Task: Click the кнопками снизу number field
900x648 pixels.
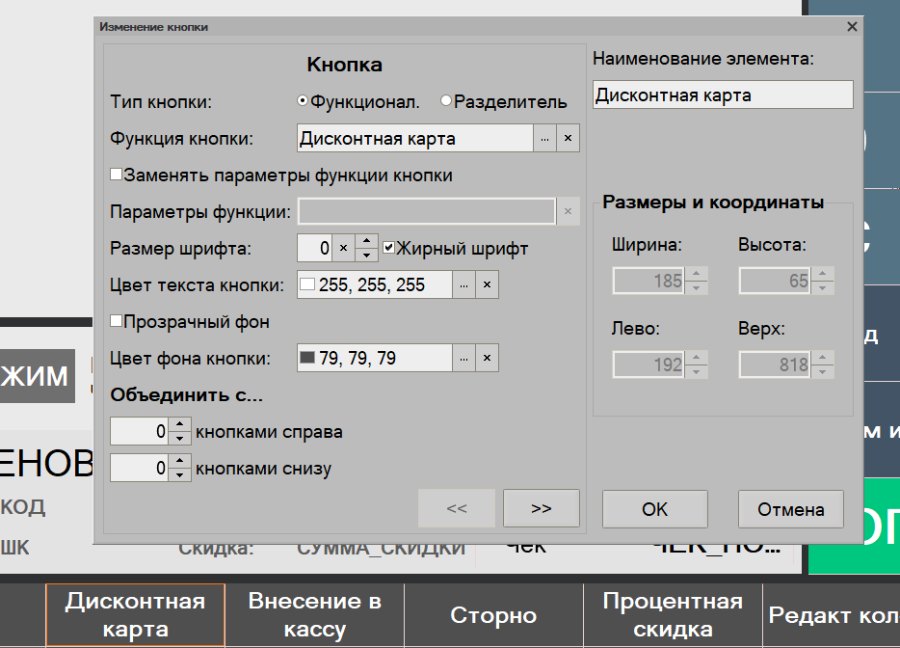Action: pos(139,468)
